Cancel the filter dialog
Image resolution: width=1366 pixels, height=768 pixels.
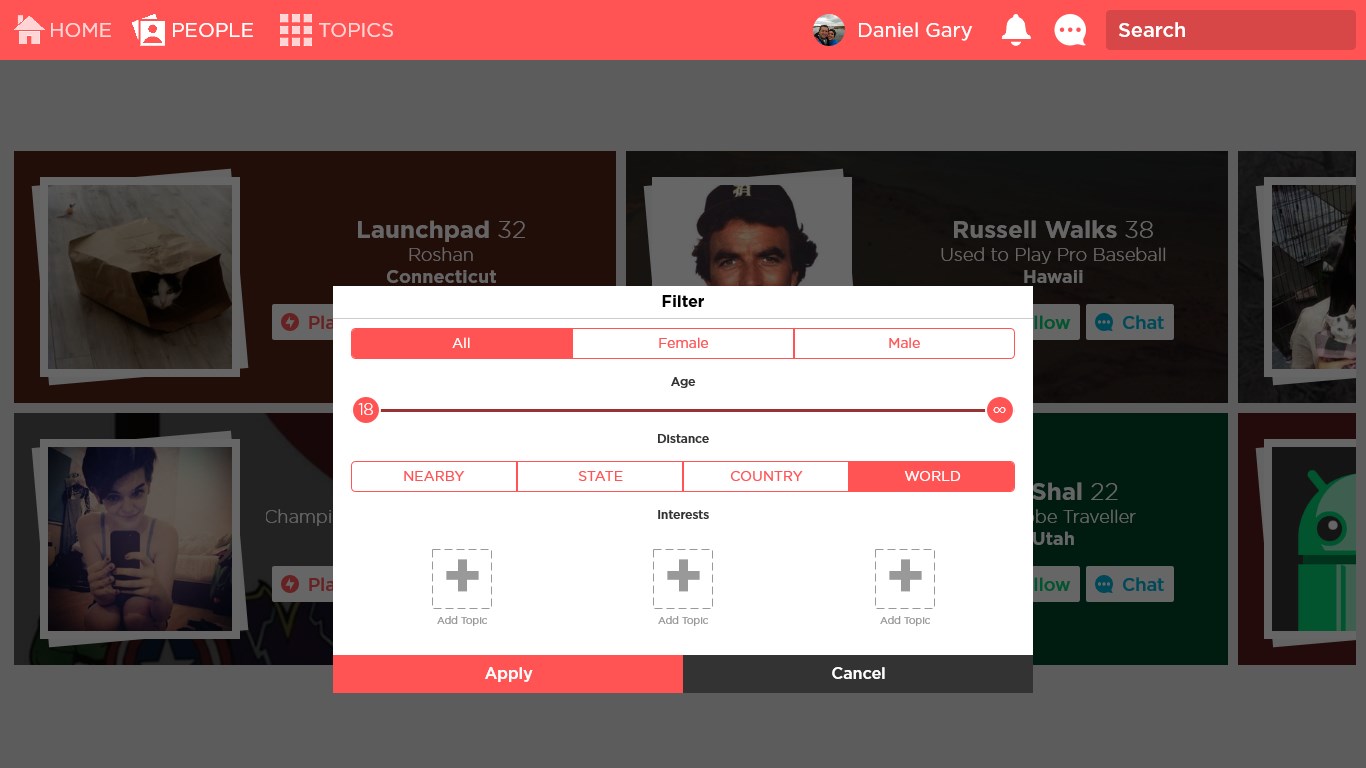[858, 674]
